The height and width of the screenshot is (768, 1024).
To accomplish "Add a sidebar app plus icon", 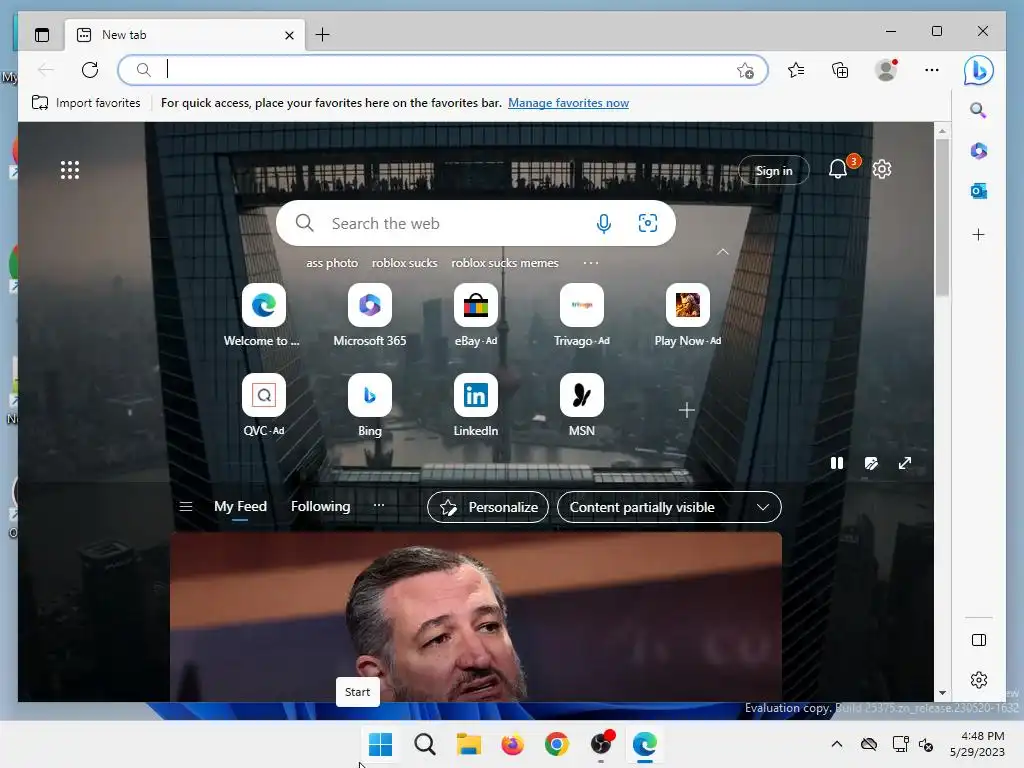I will click(x=978, y=234).
